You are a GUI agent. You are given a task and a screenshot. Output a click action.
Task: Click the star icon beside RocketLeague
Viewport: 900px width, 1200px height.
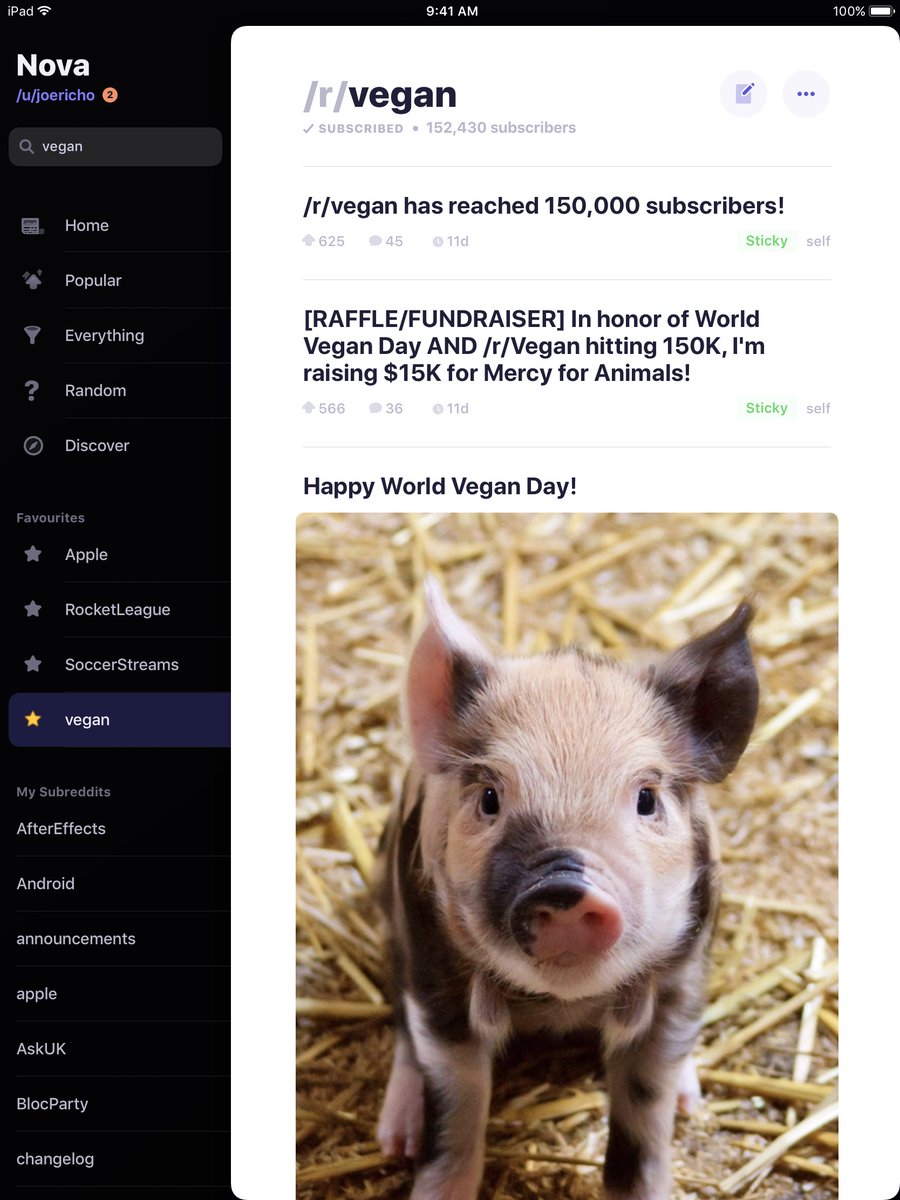pyautogui.click(x=33, y=609)
